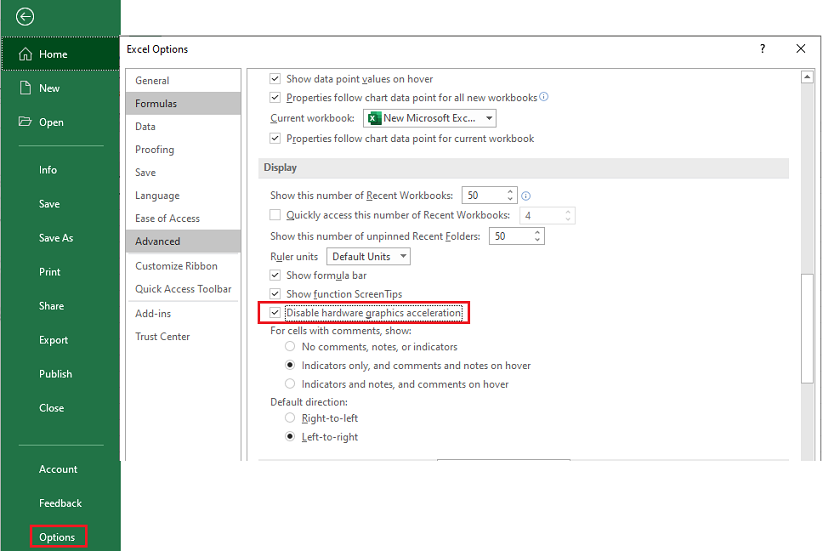
Task: Click info icon next to Recent Workbooks spinner
Action: [x=526, y=196]
